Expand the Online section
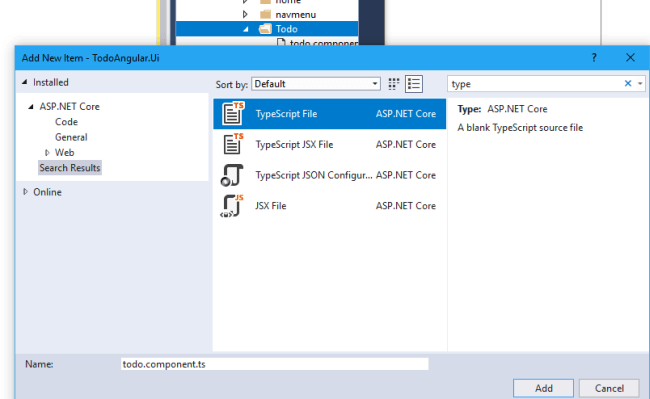 [25, 191]
